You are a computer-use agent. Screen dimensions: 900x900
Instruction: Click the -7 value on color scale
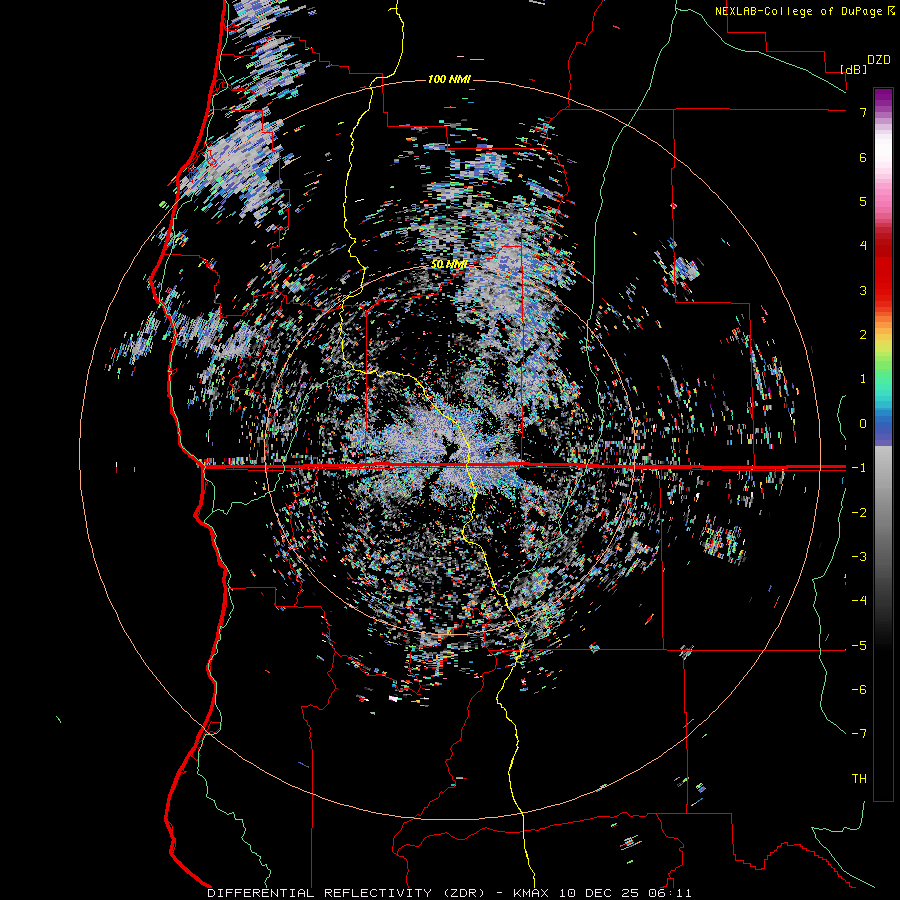(859, 734)
